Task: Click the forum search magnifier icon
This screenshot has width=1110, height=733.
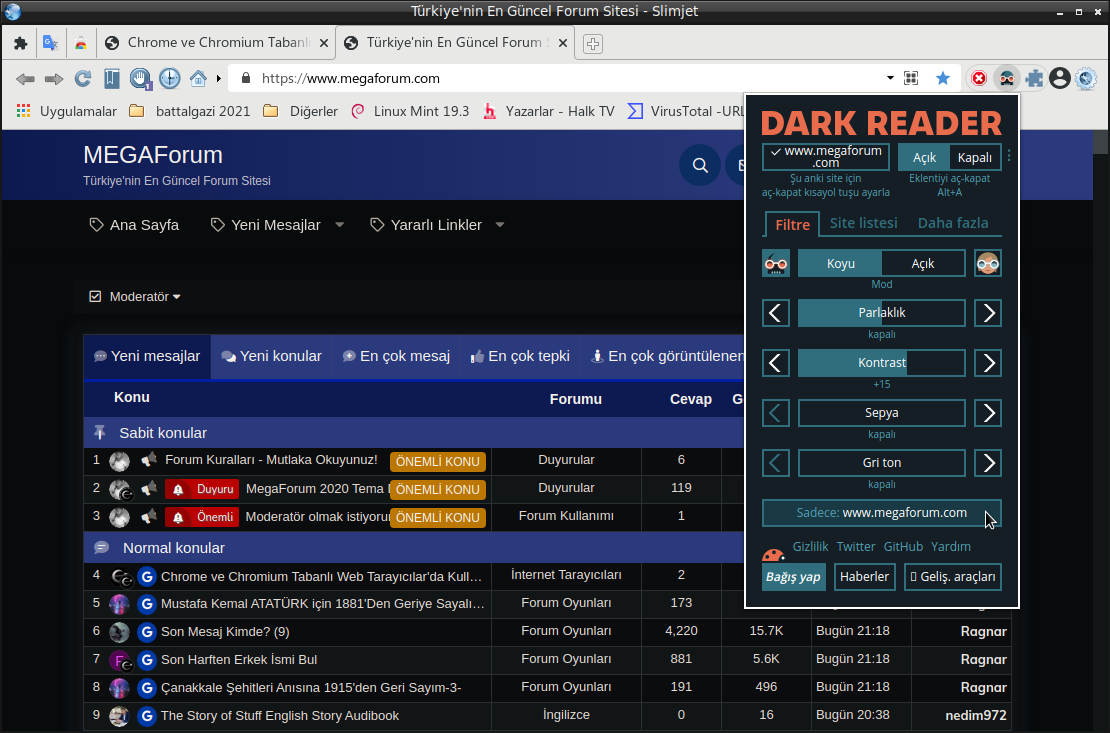Action: click(700, 165)
